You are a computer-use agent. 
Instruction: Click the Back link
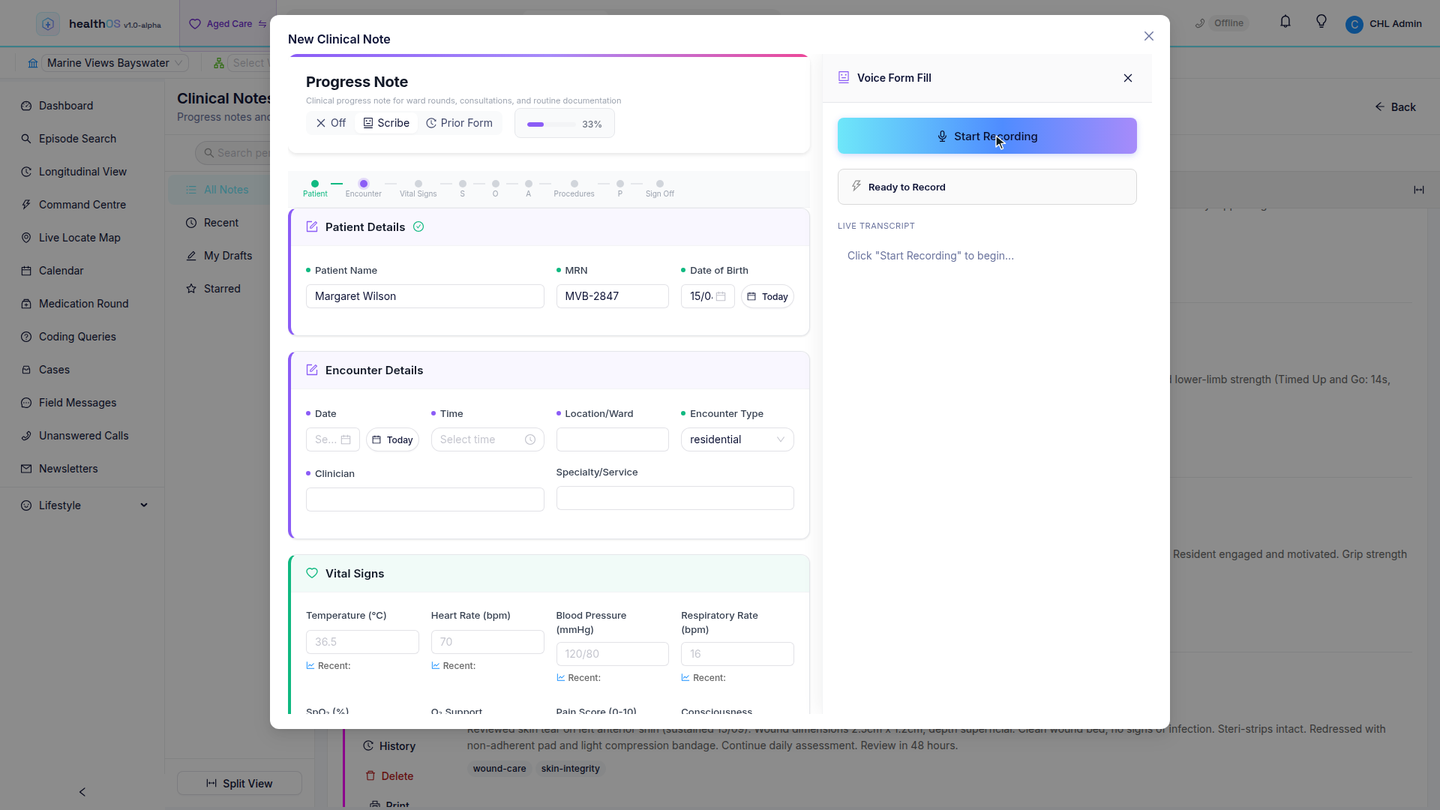click(1396, 107)
